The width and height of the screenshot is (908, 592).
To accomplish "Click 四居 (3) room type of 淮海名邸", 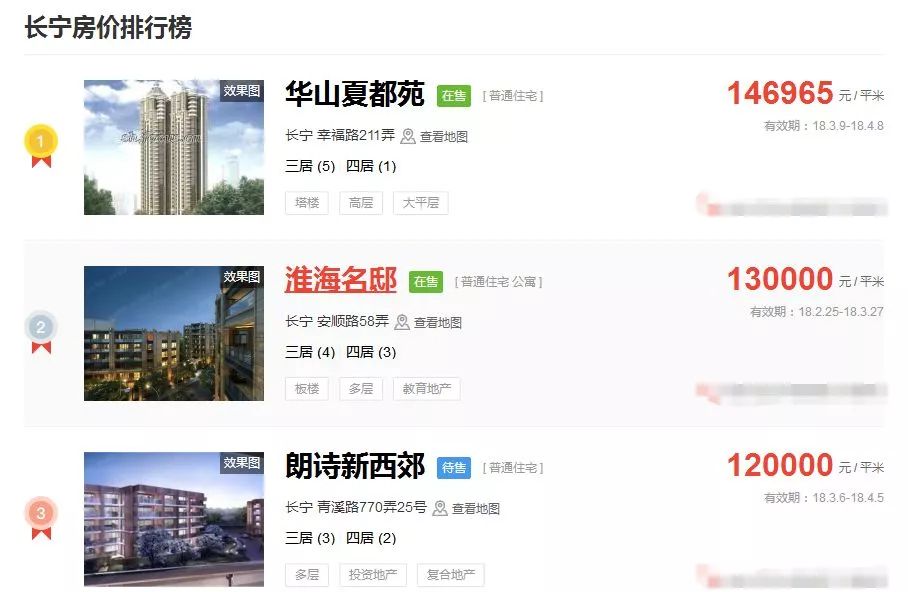I will 371,352.
